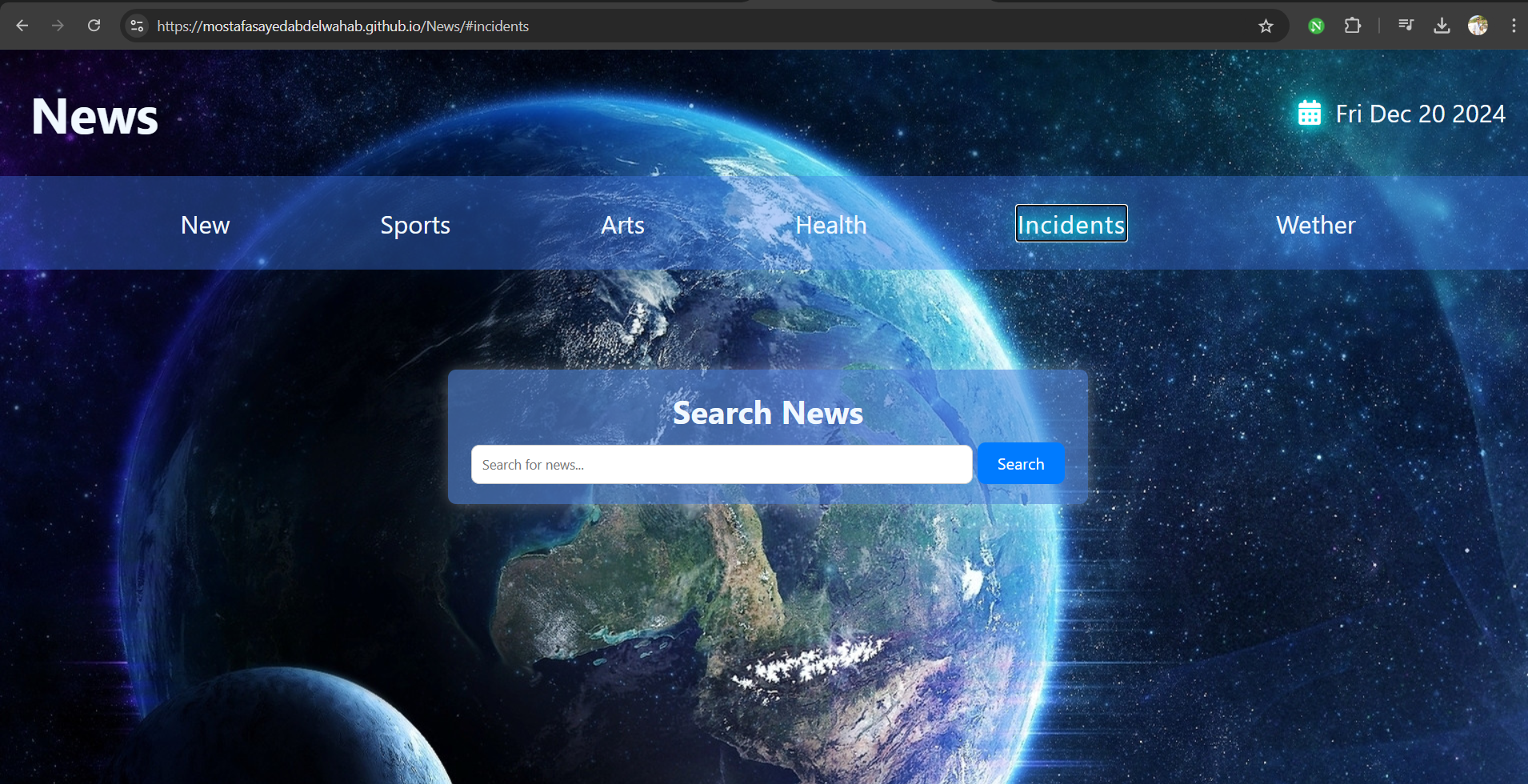This screenshot has height=784, width=1528.
Task: Focus the Search for news field
Action: (722, 465)
